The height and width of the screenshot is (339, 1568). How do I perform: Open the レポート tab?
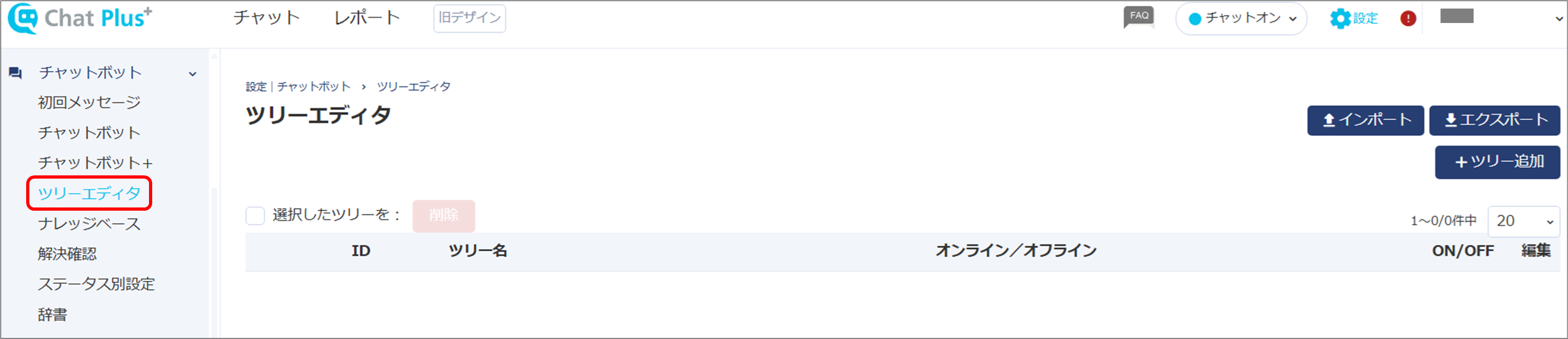coord(367,17)
